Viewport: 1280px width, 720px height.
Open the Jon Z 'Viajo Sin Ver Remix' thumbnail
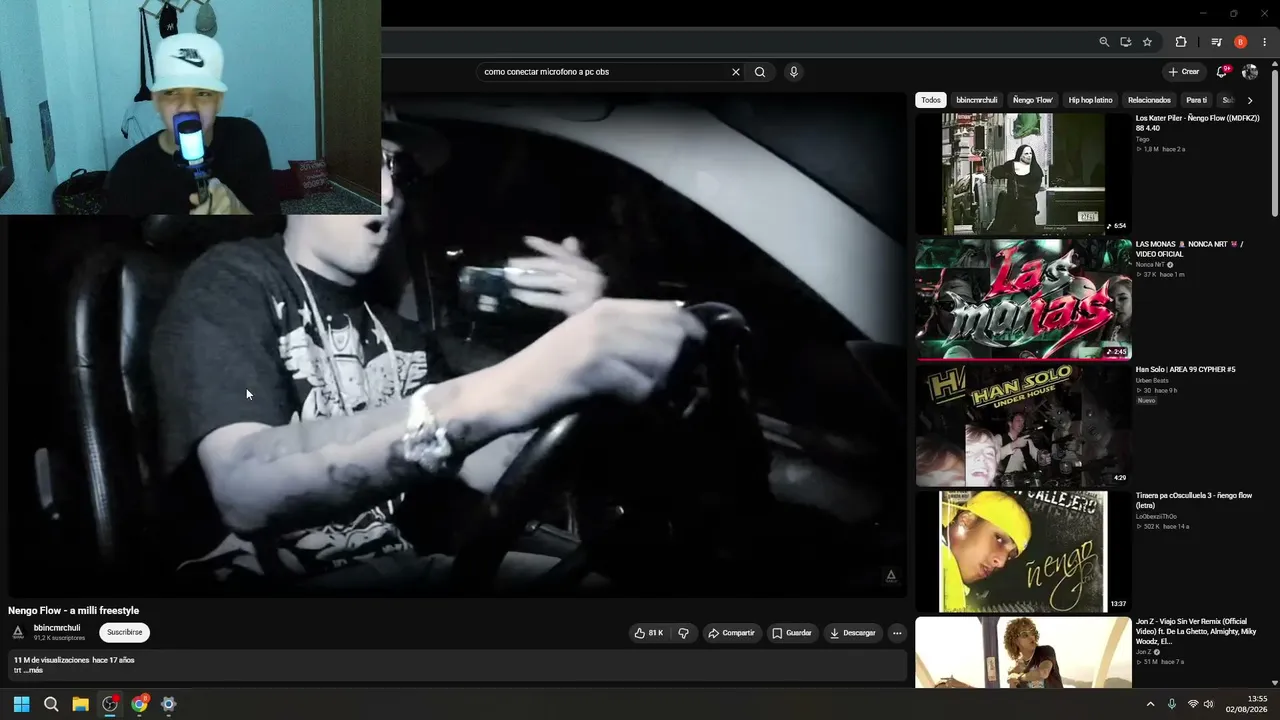click(x=1023, y=652)
